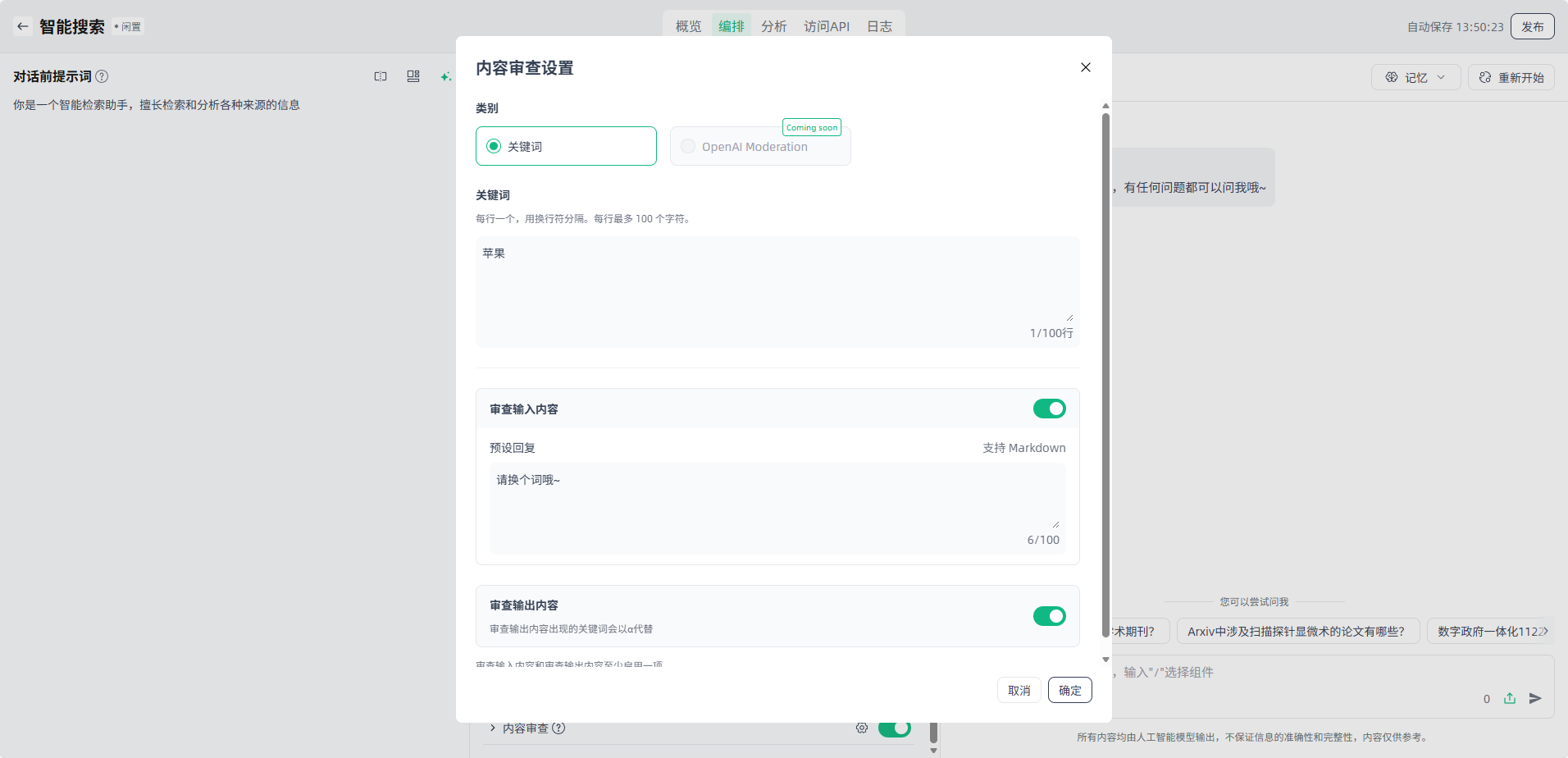Click the dialog's vertical scrollbar

click(x=1105, y=361)
